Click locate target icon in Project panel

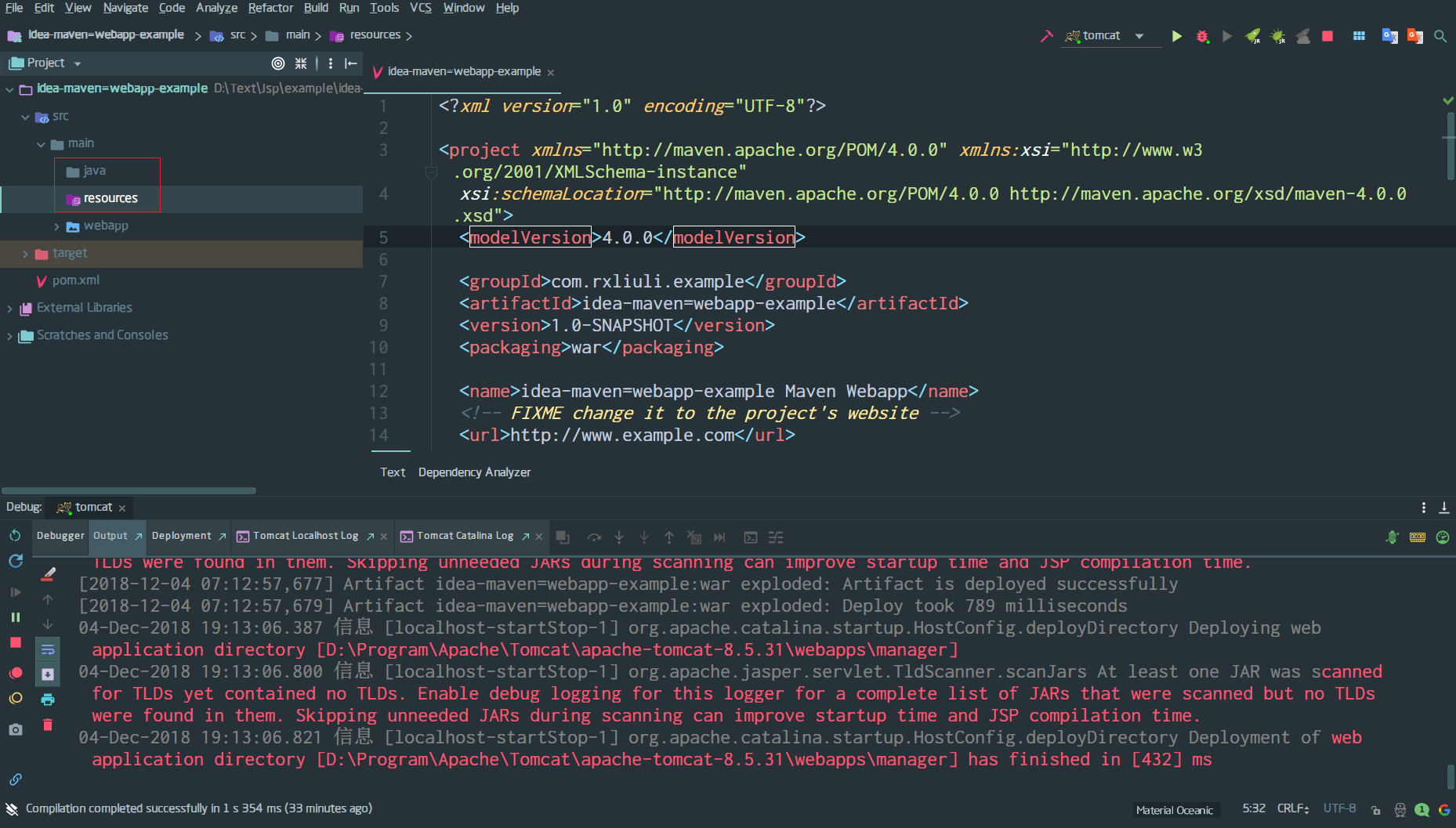coord(277,63)
